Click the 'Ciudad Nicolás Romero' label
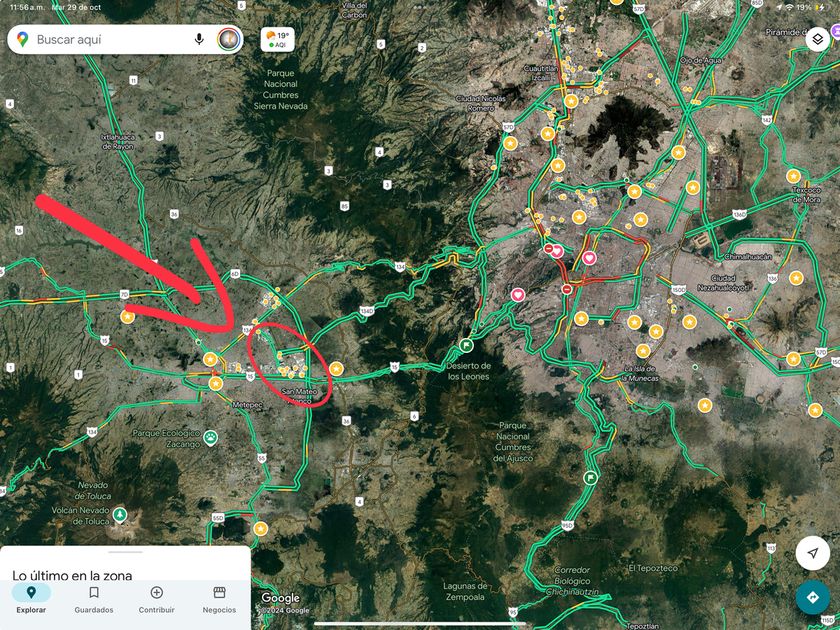The width and height of the screenshot is (840, 630). (481, 103)
